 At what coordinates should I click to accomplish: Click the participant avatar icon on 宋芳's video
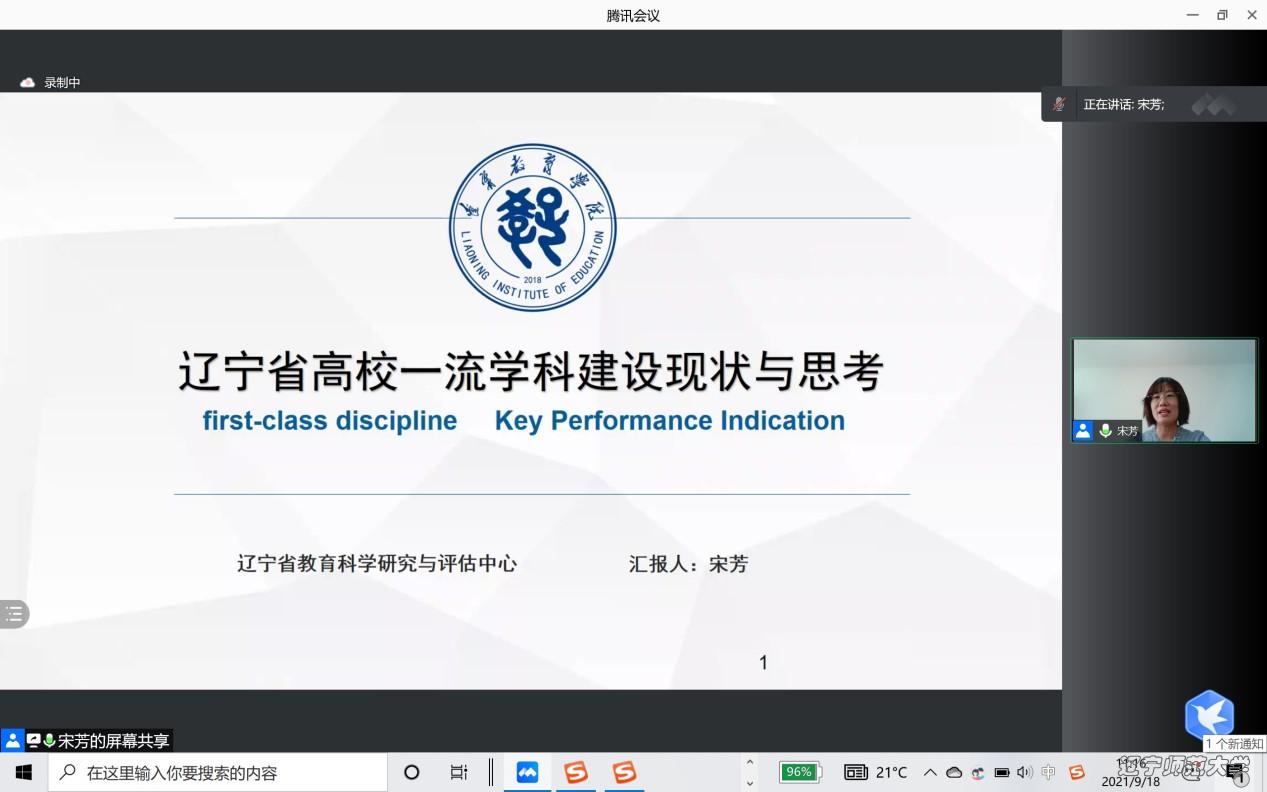pyautogui.click(x=1083, y=431)
